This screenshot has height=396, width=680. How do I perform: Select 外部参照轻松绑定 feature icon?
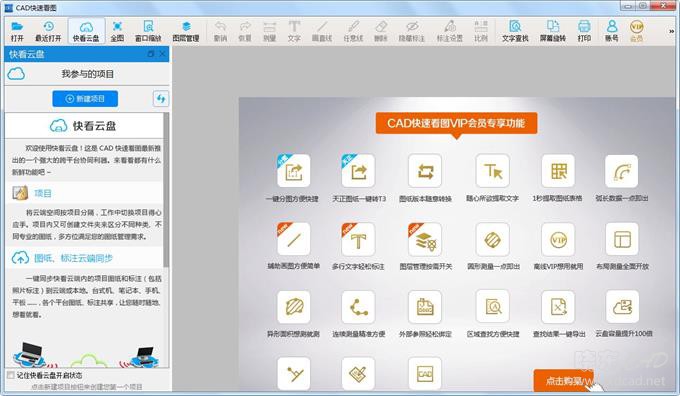point(425,307)
